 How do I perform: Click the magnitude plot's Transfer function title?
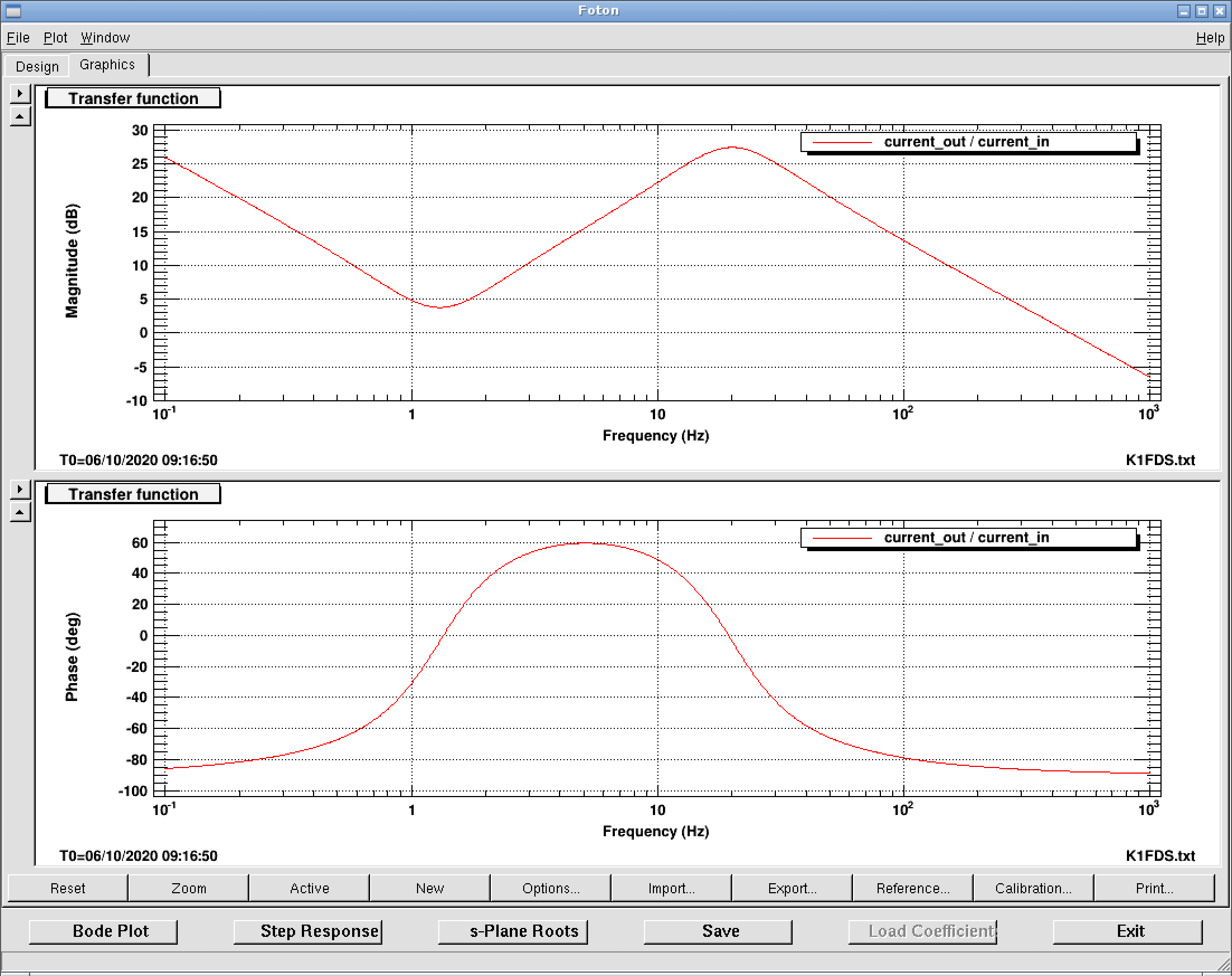[132, 98]
